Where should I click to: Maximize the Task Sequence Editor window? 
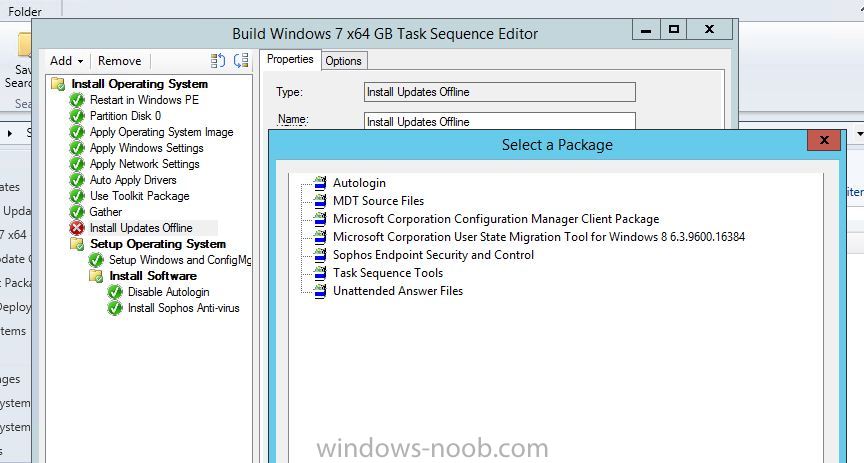click(x=673, y=29)
